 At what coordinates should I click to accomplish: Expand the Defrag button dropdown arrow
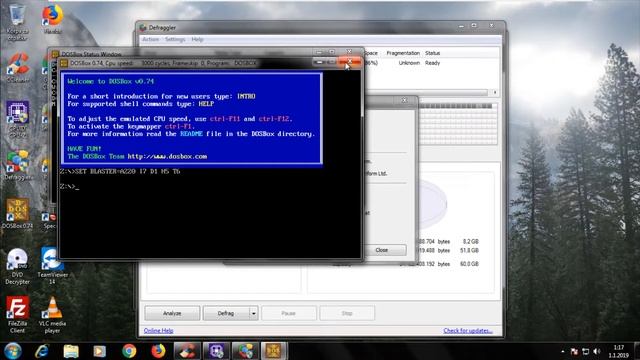pyautogui.click(x=253, y=313)
